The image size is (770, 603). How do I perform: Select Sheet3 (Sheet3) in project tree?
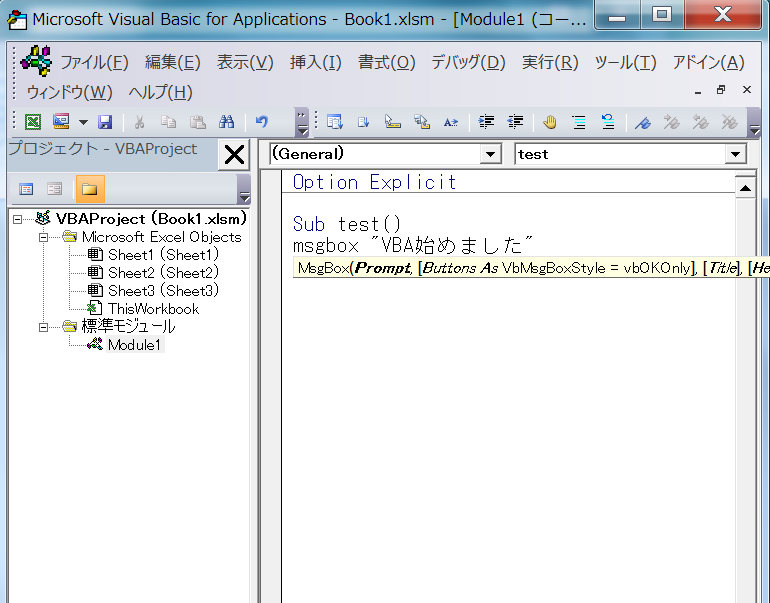coord(163,291)
